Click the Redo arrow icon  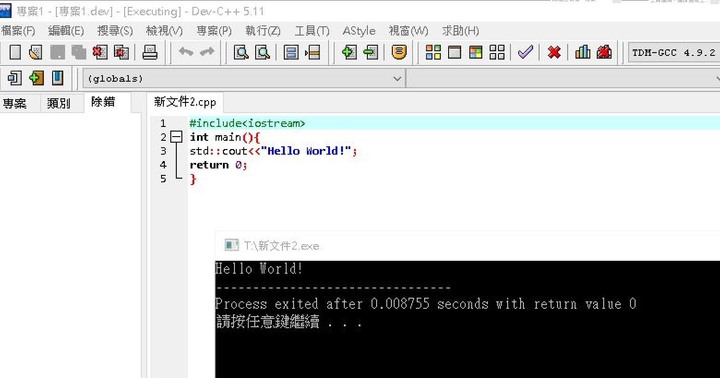(207, 52)
